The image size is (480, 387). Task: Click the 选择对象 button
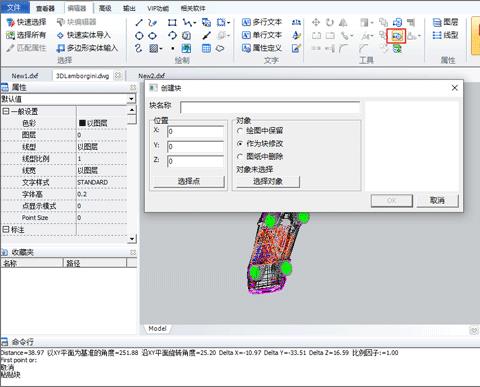click(268, 181)
